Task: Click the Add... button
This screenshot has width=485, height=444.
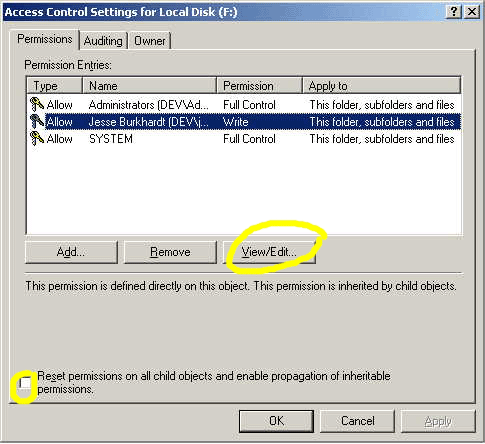Action: (71, 252)
